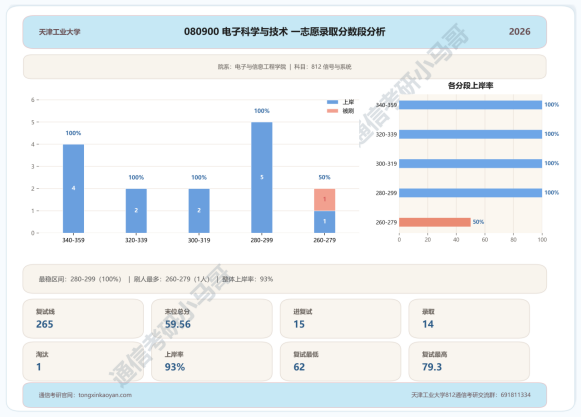Click the 各分段上岸率 chart title
581x418 pixels.
click(471, 86)
